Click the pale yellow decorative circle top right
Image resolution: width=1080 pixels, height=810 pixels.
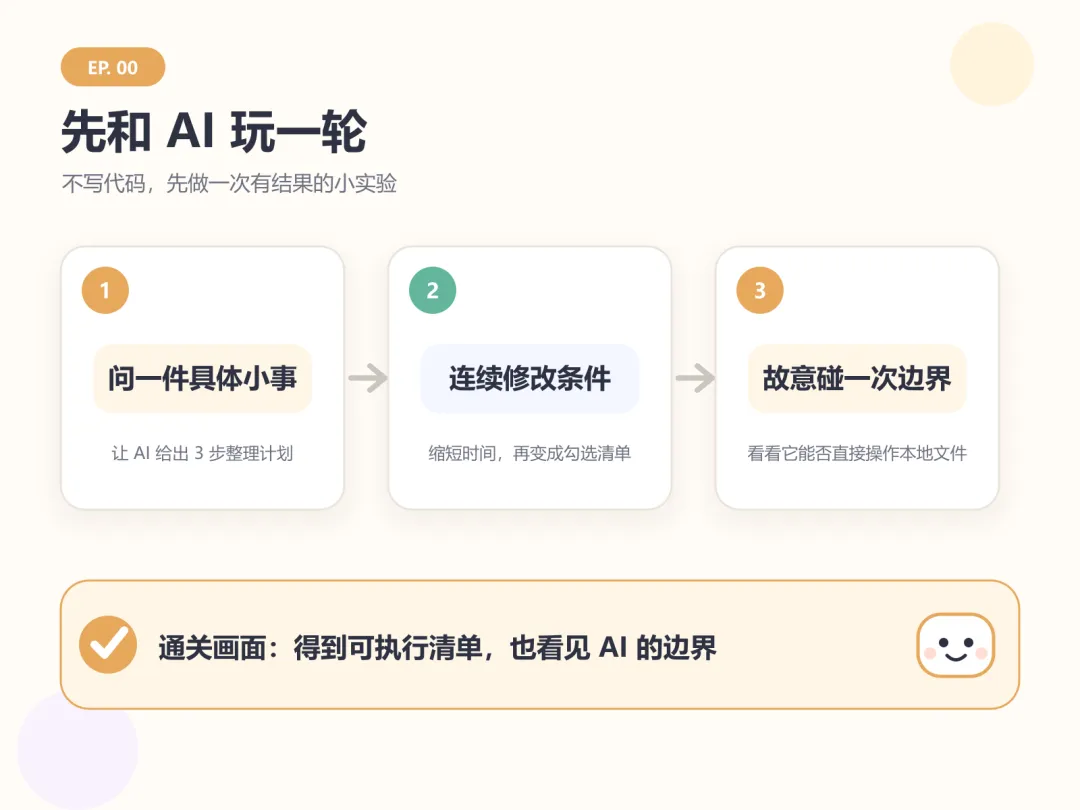[x=992, y=64]
